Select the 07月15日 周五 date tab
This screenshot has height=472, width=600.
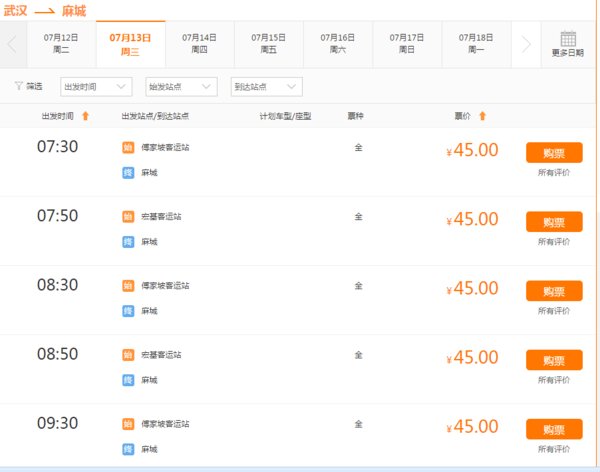point(269,44)
